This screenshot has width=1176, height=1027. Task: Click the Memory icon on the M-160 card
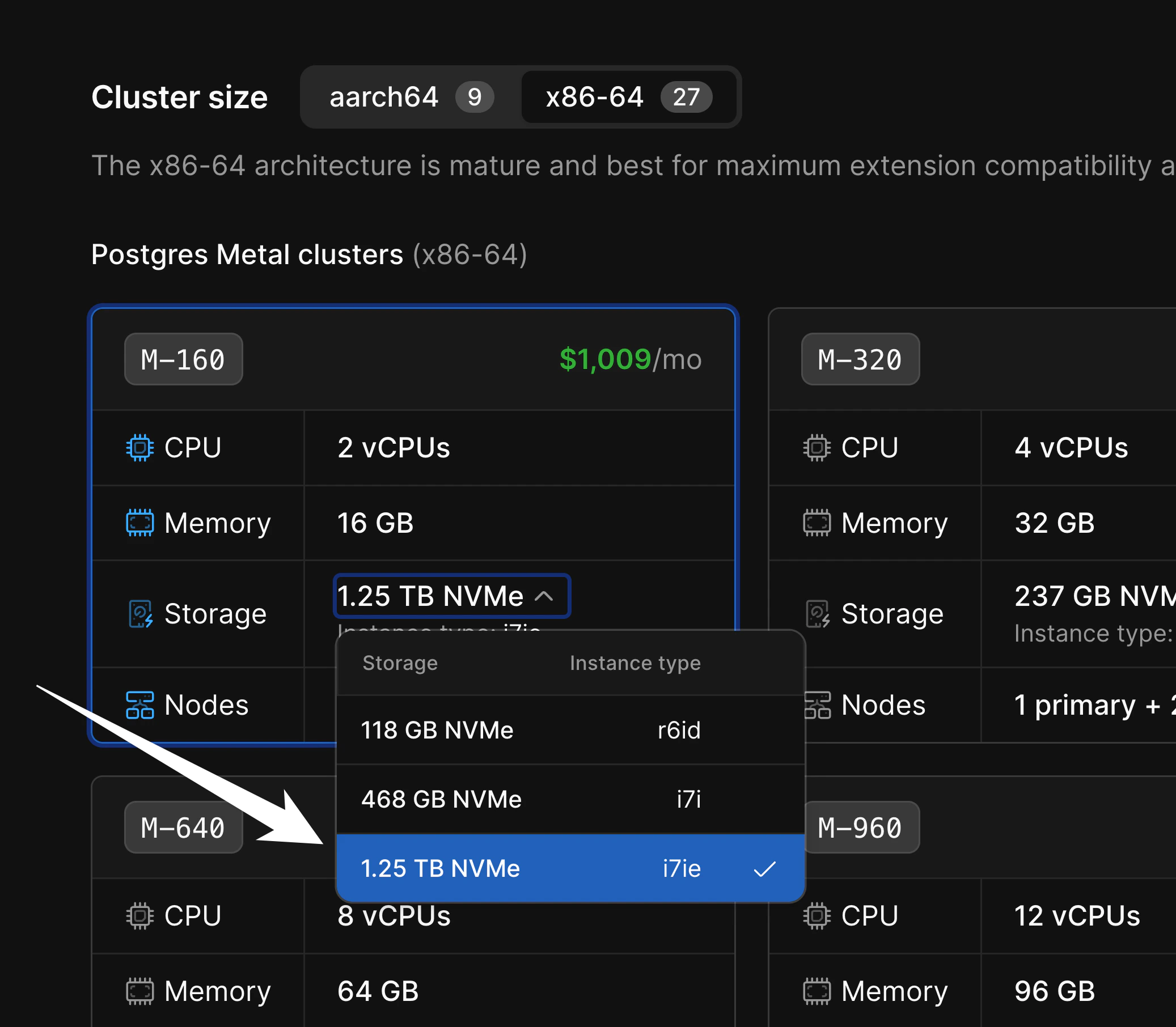coord(139,523)
